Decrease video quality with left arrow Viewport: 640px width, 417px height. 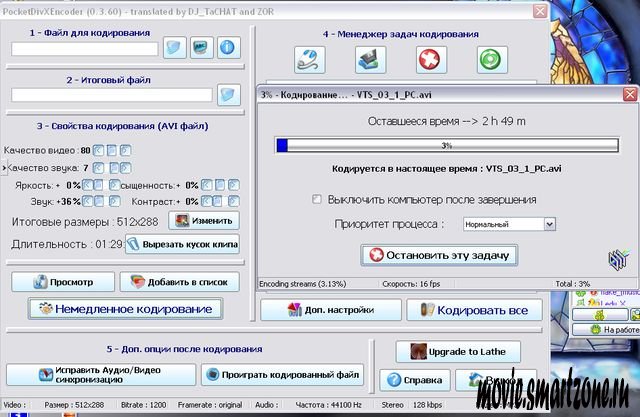coord(98,151)
